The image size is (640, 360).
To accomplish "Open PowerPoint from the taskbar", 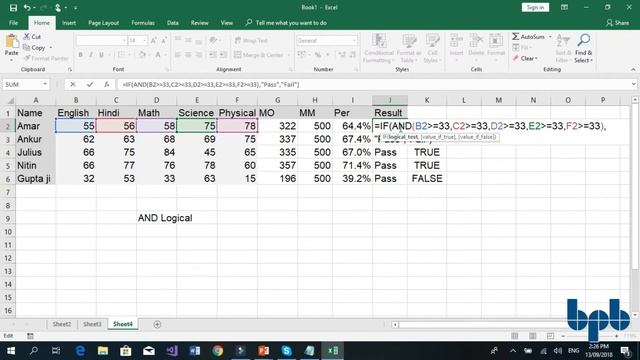I will [x=263, y=351].
